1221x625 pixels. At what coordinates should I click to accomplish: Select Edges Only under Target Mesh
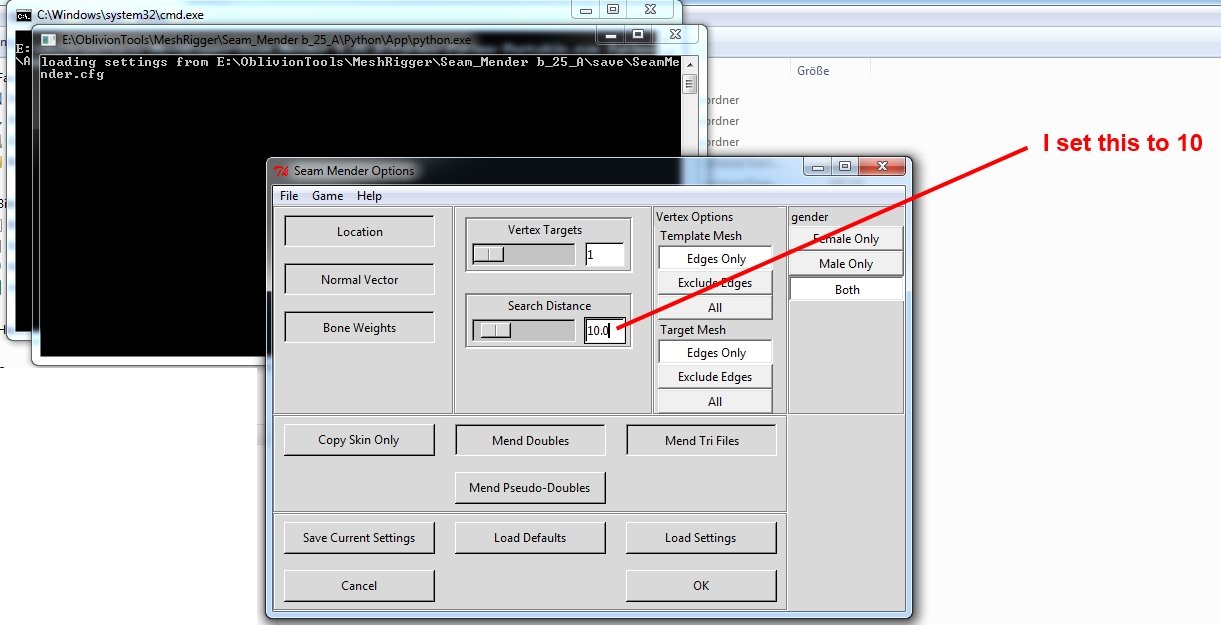[x=716, y=352]
